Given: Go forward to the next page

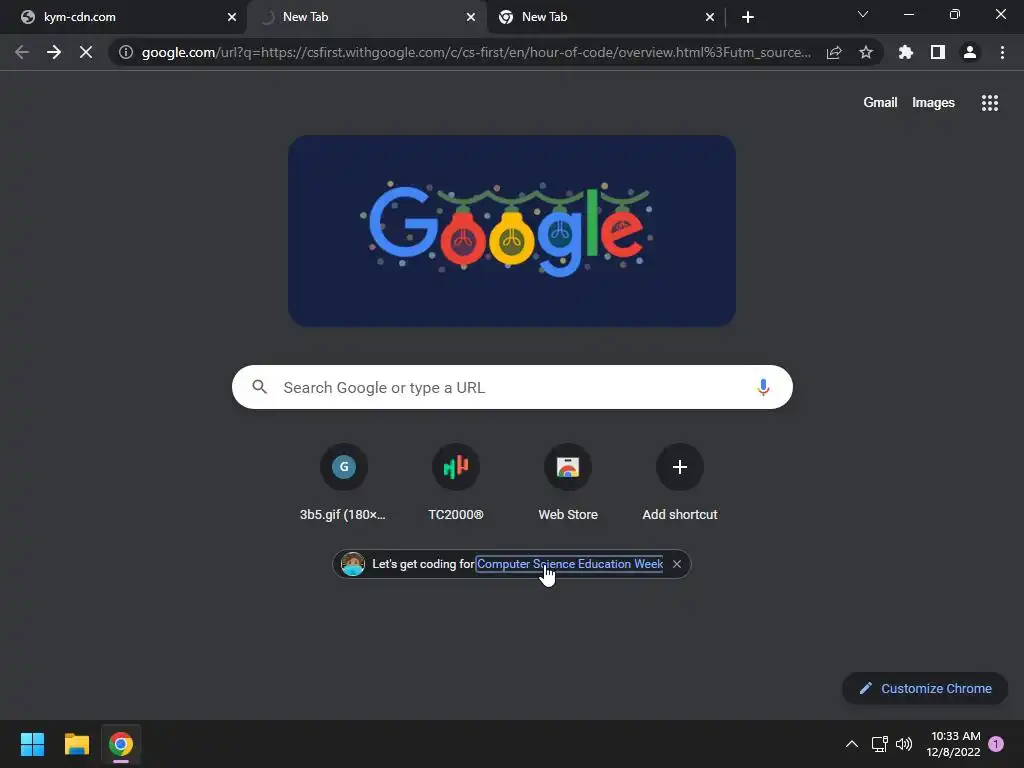Looking at the screenshot, I should pos(54,52).
